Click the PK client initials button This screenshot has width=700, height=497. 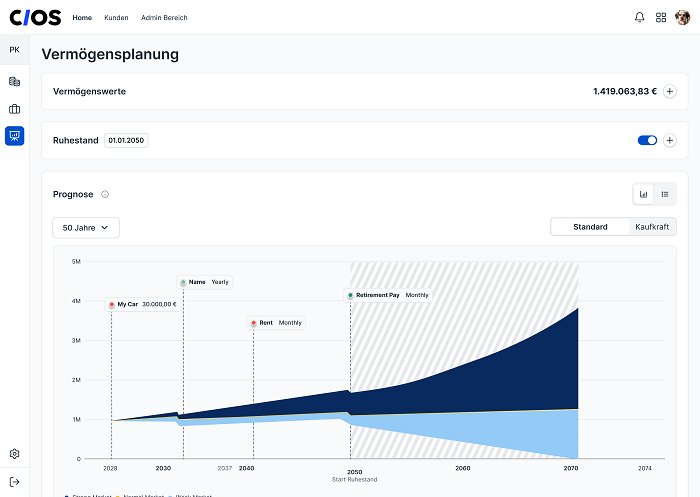14,50
